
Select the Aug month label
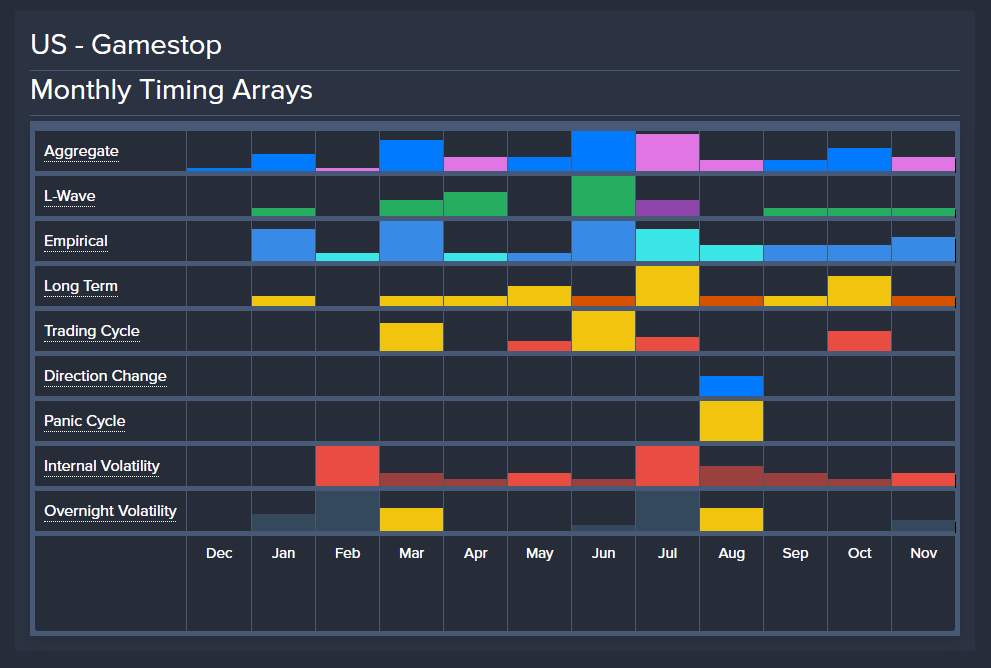(731, 553)
